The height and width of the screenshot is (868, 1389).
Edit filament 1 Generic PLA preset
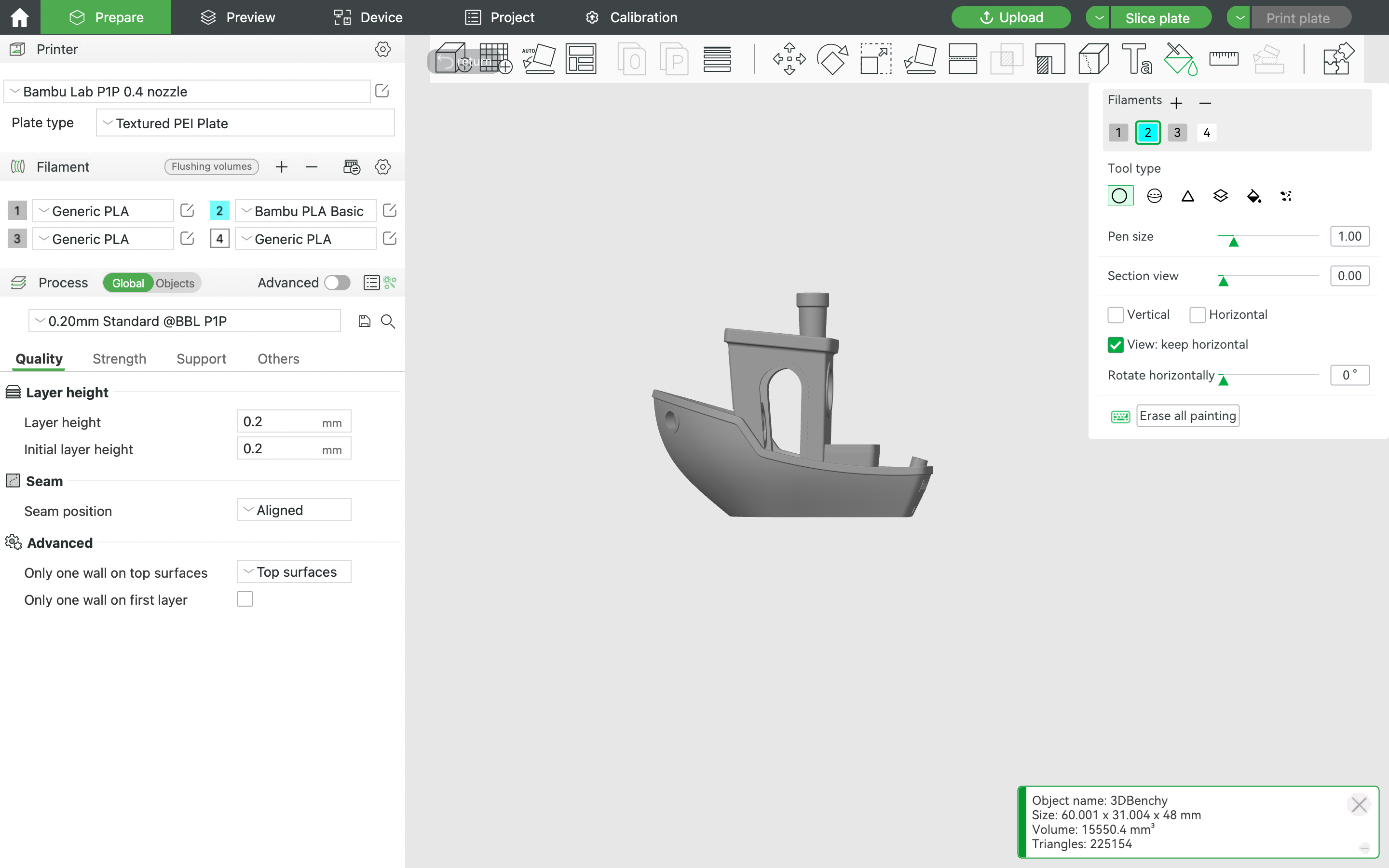[187, 210]
